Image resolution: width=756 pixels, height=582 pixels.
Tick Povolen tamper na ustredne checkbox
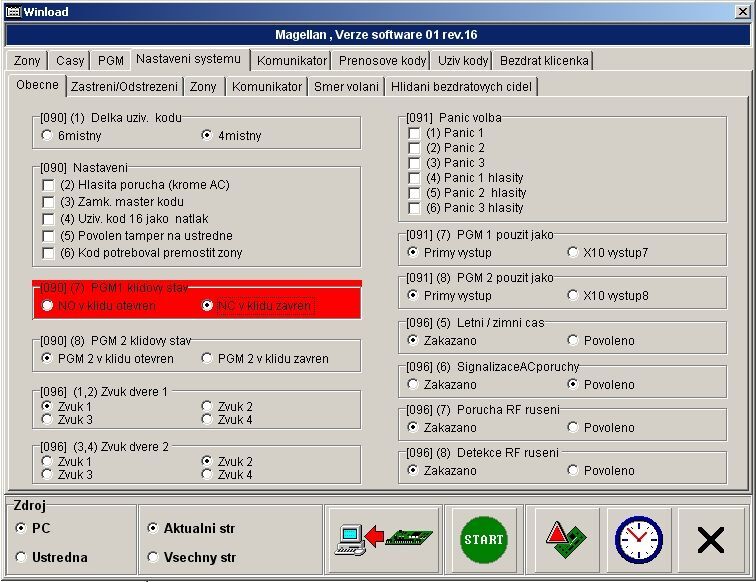(x=48, y=236)
